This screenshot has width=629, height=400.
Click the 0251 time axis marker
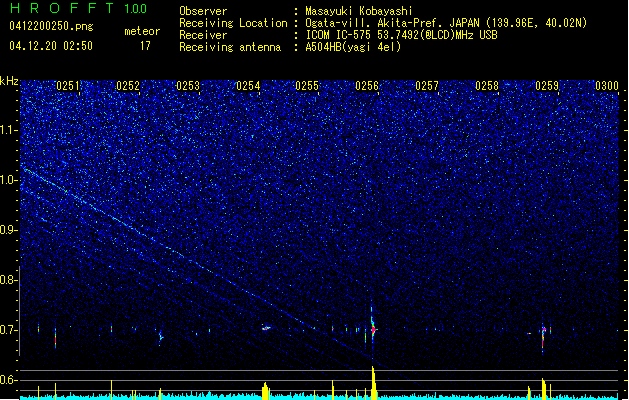tap(68, 85)
